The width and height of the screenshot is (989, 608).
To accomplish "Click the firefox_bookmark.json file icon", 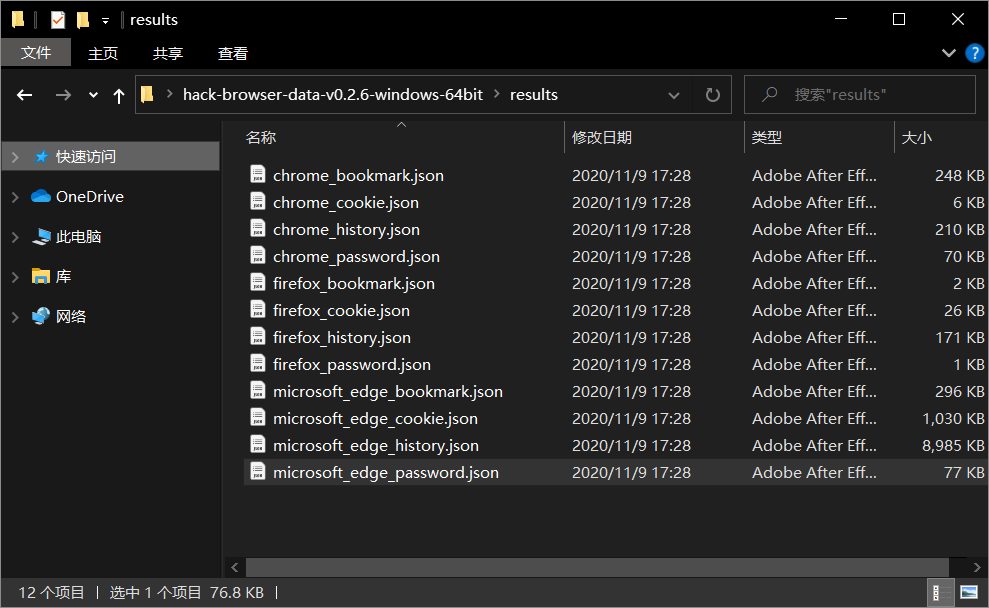I will [x=257, y=283].
